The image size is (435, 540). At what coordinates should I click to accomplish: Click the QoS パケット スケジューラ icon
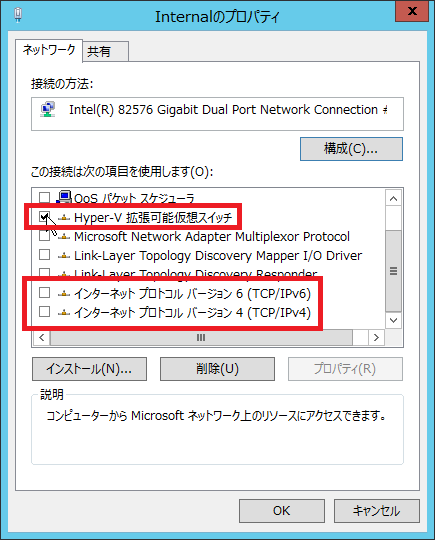64,197
